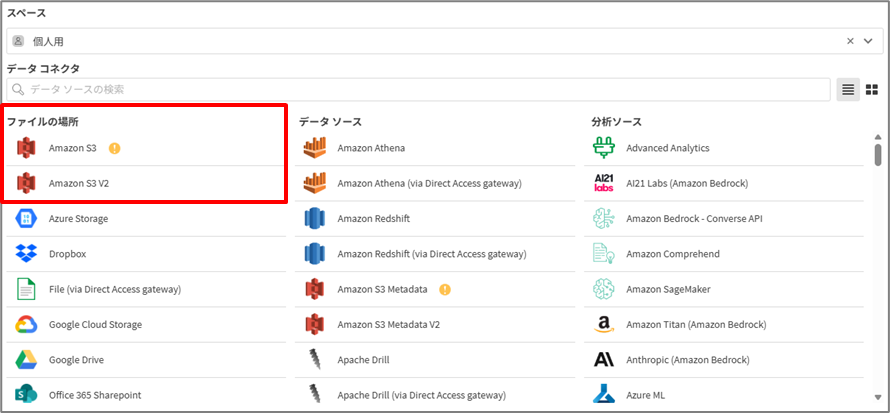Clear the selected 個人用 space

(x=851, y=41)
